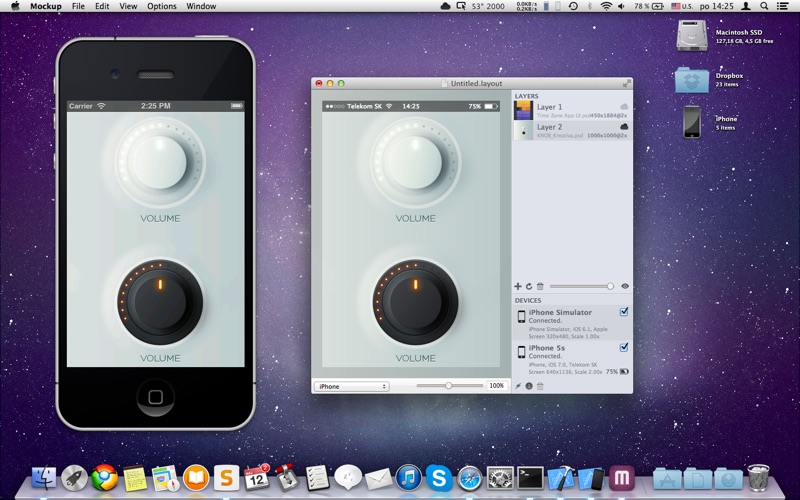This screenshot has width=800, height=500.
Task: Open Mail from the Dock
Action: [379, 479]
